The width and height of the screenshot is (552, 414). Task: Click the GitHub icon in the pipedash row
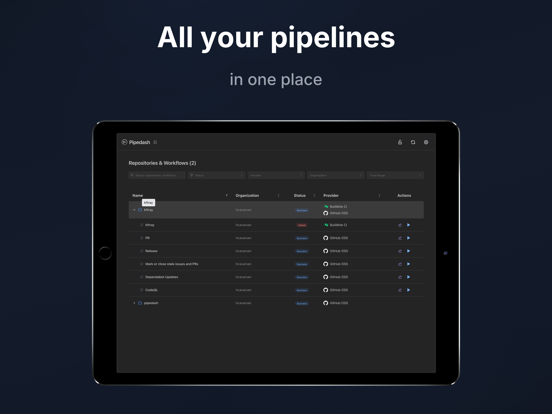tap(326, 303)
